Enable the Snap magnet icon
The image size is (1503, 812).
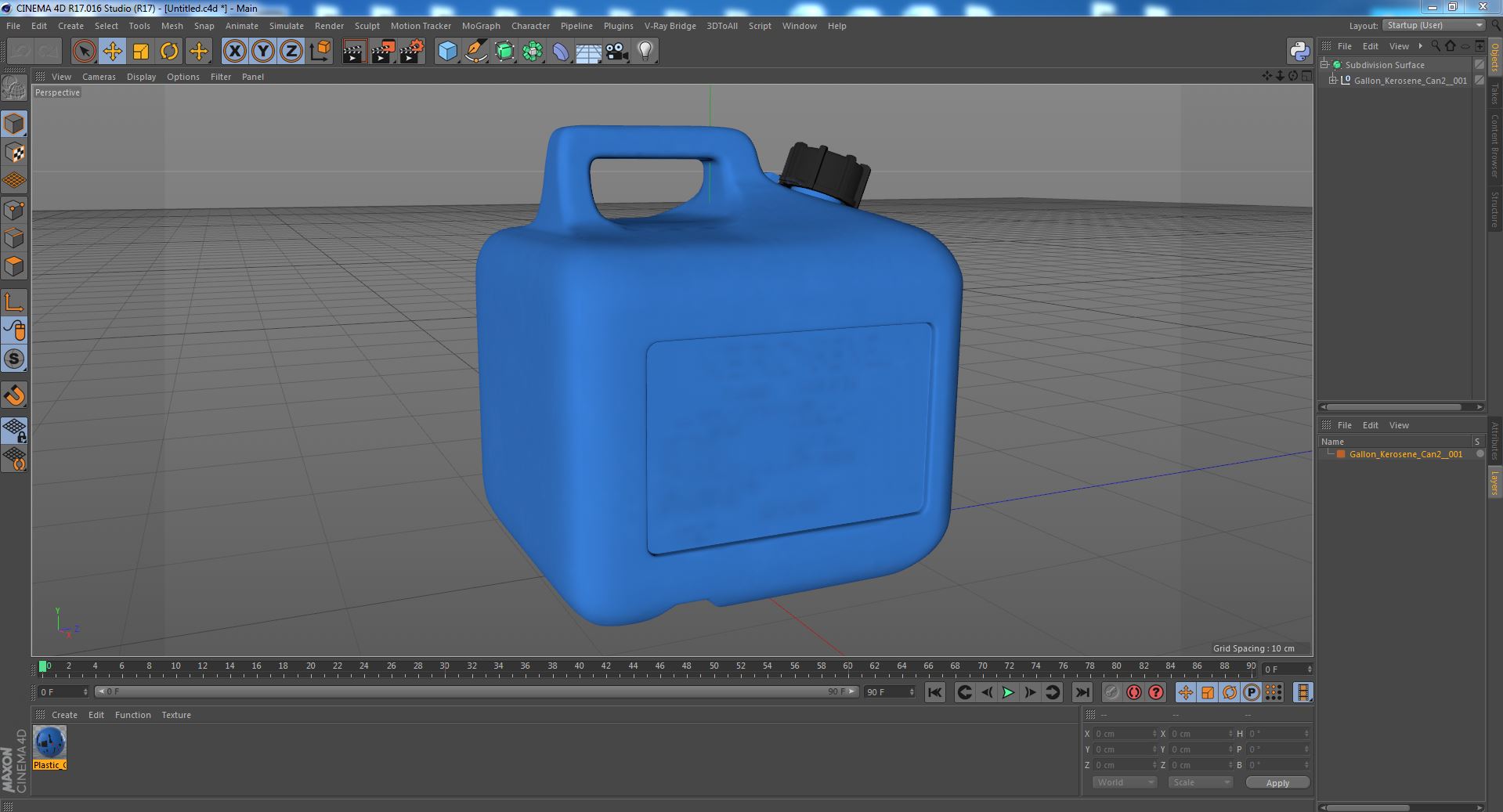tap(14, 395)
